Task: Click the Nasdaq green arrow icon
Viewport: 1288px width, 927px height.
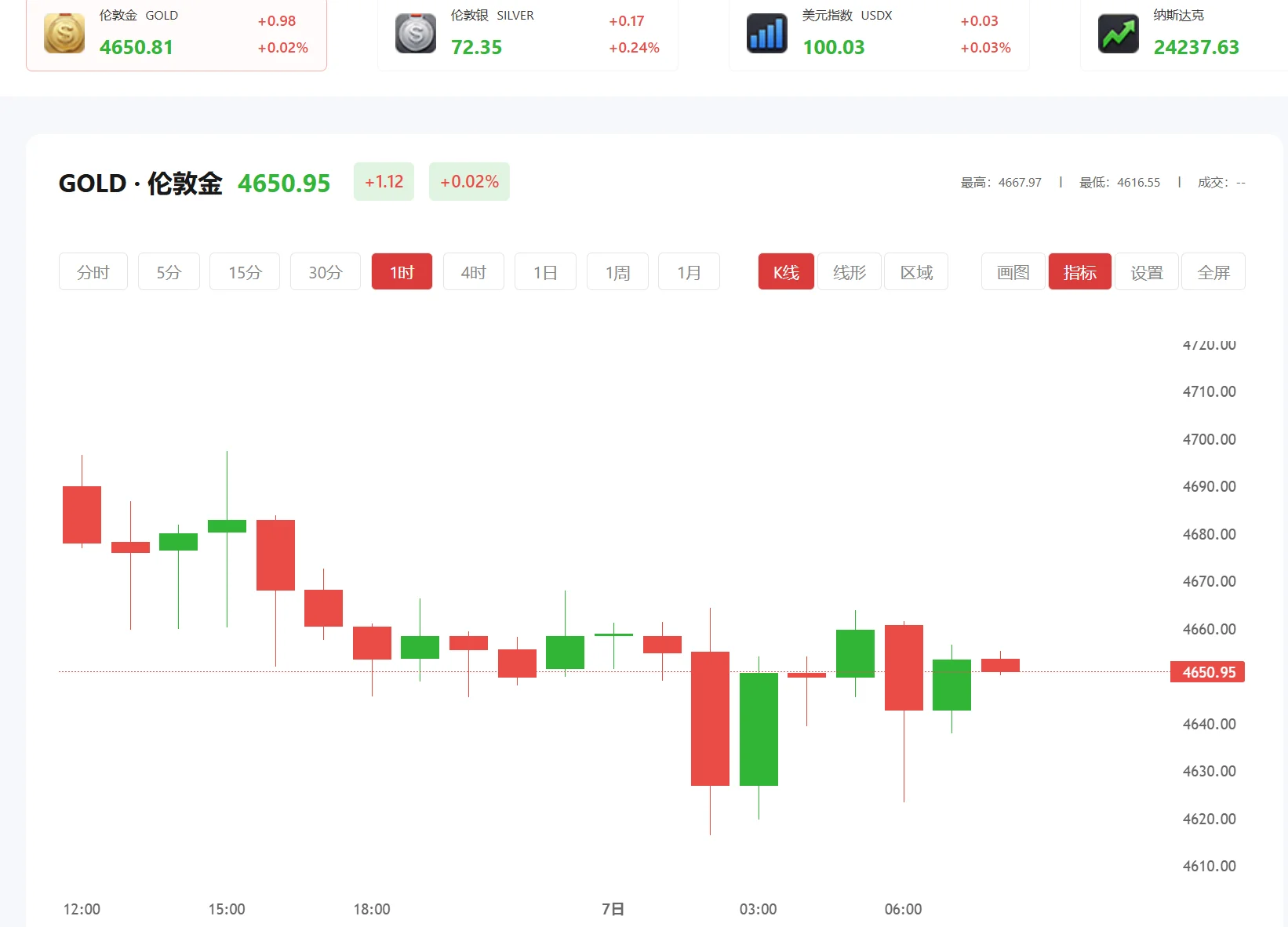Action: click(x=1119, y=34)
